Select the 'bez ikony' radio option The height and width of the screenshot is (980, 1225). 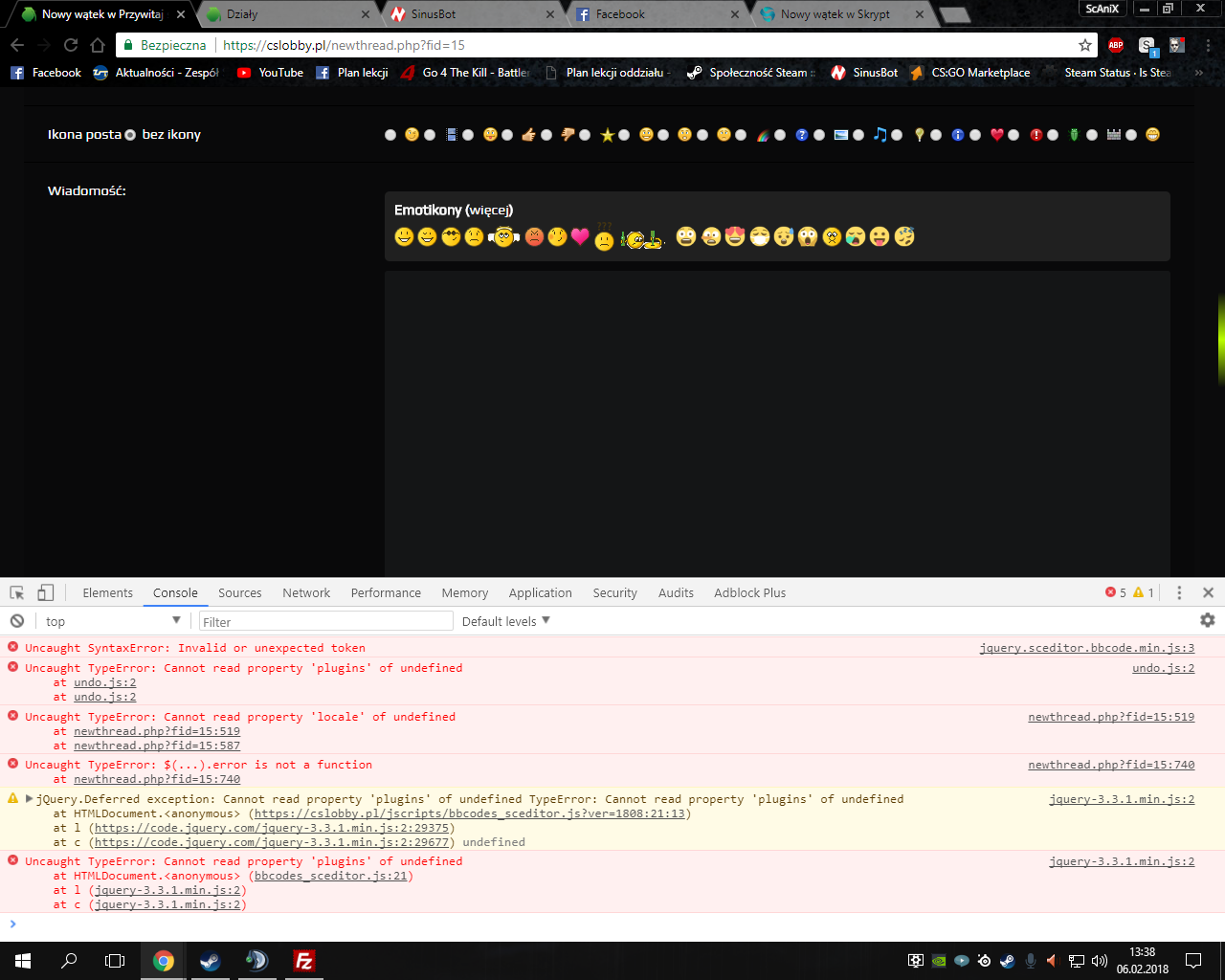(x=130, y=135)
